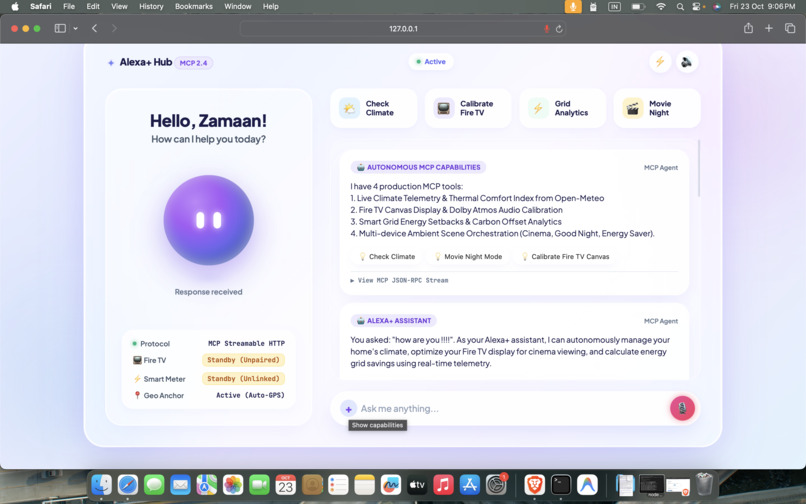Viewport: 806px width, 504px height.
Task: Open the Help menu
Action: tap(271, 6)
